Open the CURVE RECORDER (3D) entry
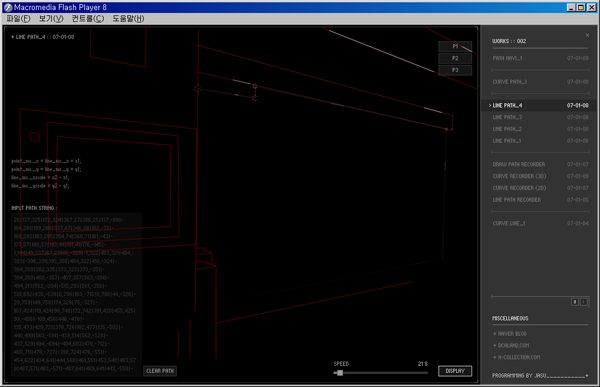 (540, 176)
